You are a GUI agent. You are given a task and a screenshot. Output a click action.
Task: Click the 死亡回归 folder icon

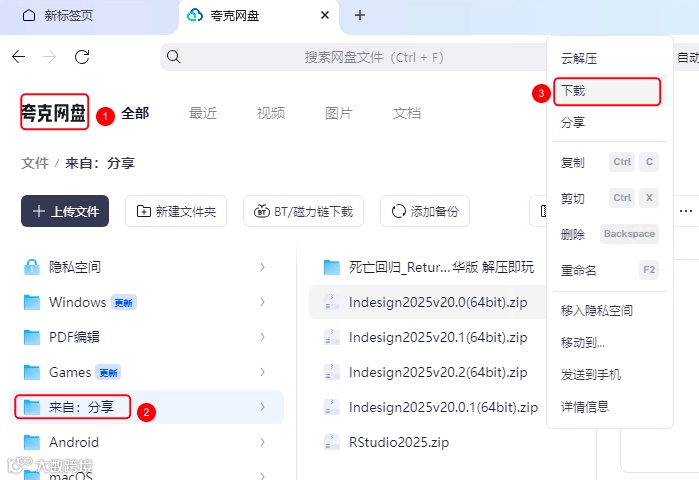(332, 267)
